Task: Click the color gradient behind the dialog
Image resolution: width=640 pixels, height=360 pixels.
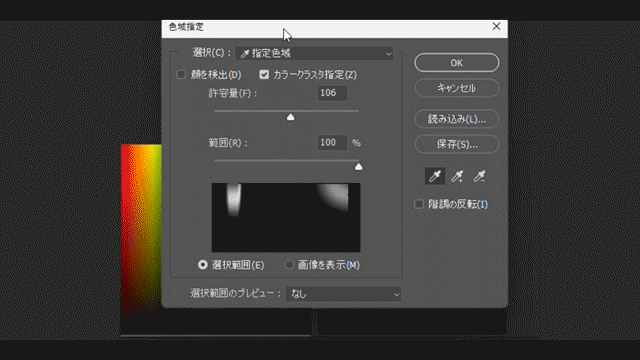Action: [141, 229]
